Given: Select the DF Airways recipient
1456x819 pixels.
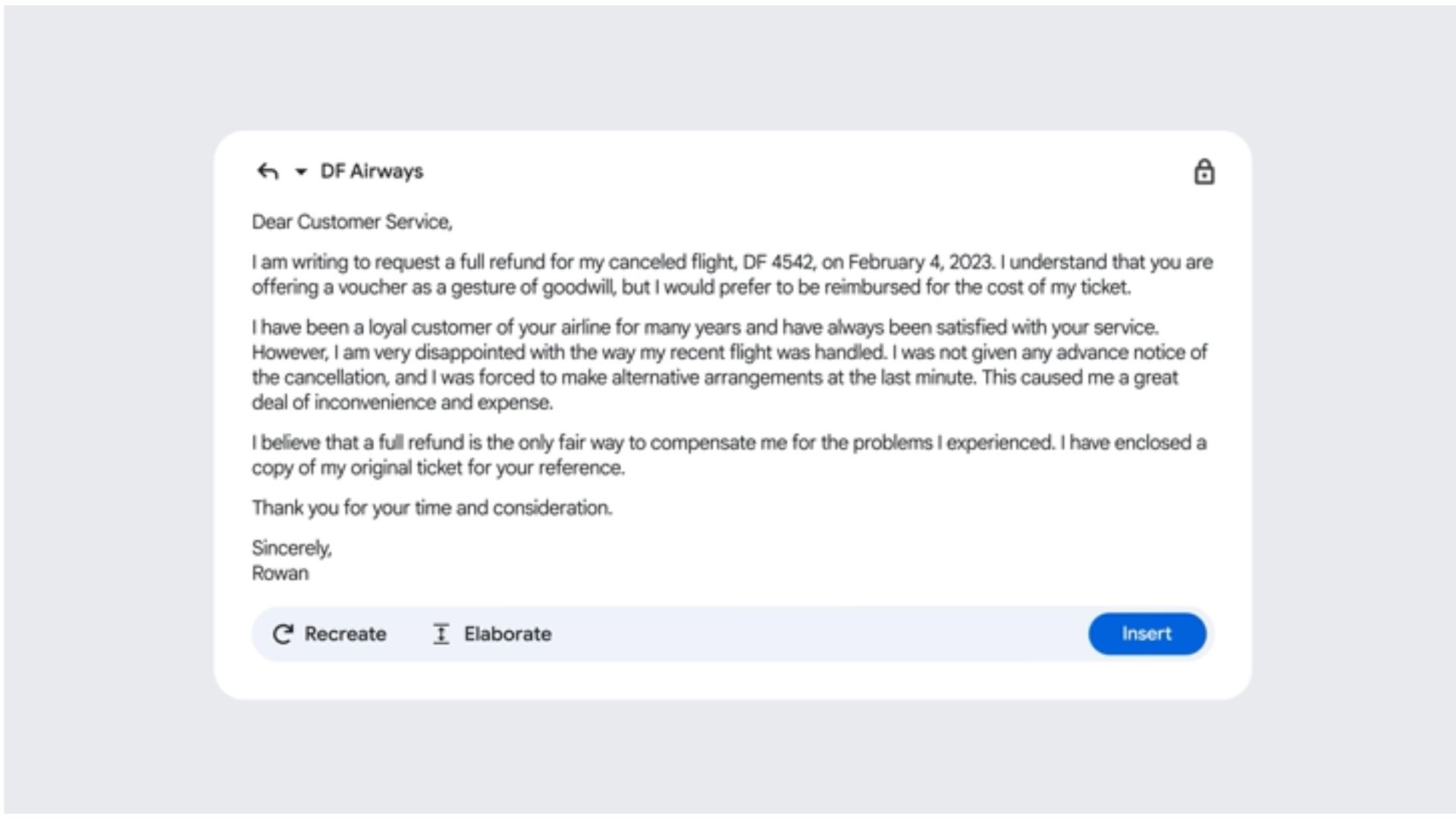Looking at the screenshot, I should click(372, 171).
